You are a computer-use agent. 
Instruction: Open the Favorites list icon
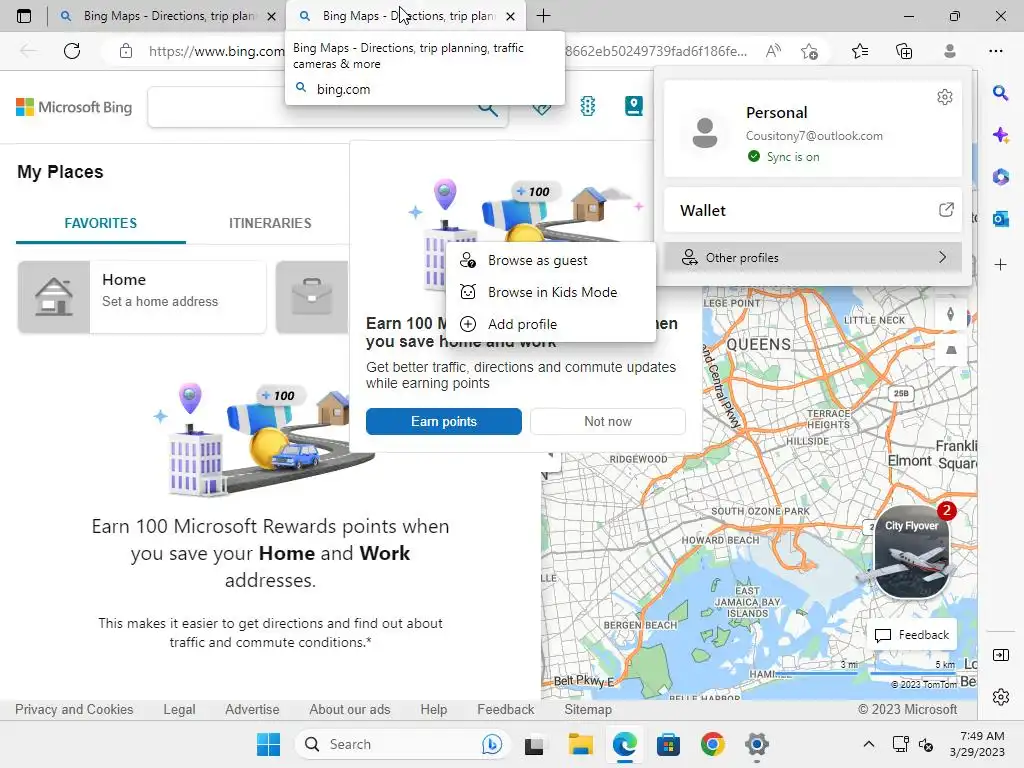[x=860, y=51]
